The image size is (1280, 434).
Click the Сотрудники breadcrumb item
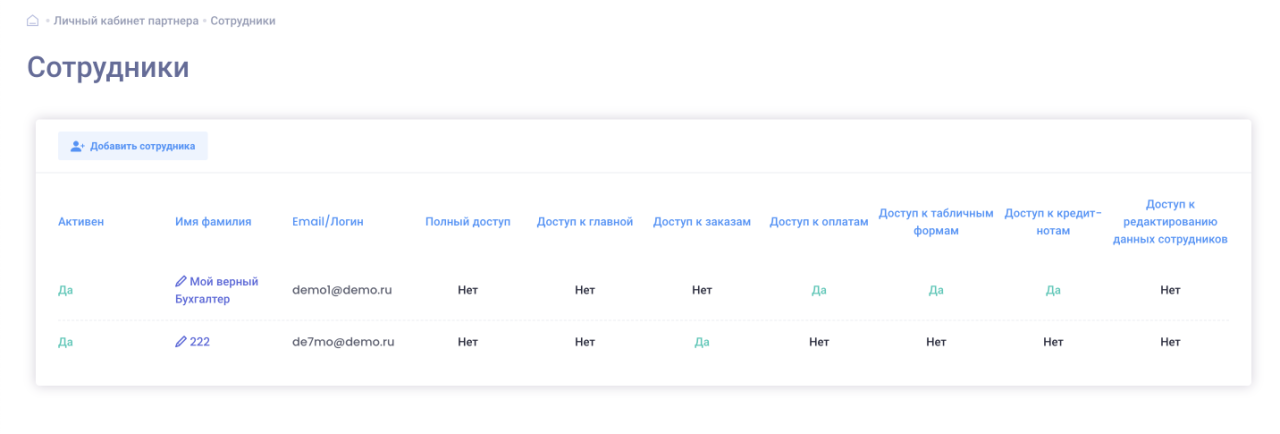pyautogui.click(x=243, y=21)
